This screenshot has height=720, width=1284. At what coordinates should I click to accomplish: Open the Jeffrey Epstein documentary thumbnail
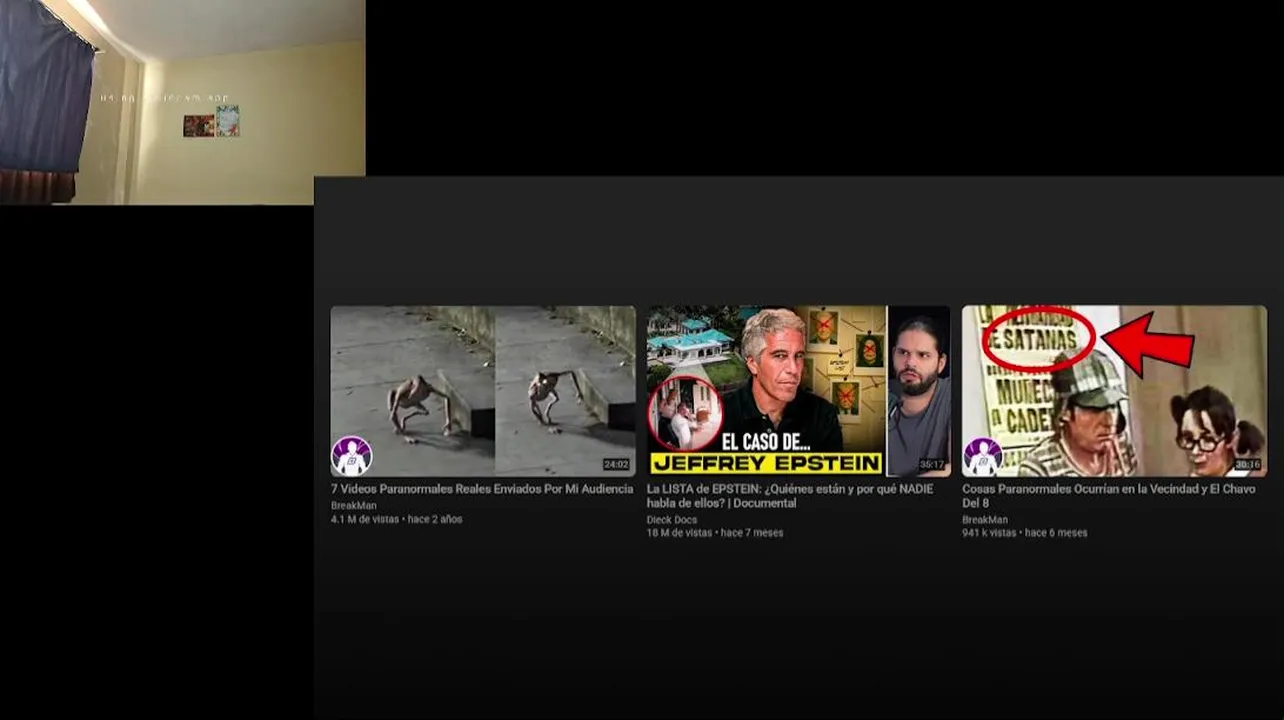coord(798,391)
